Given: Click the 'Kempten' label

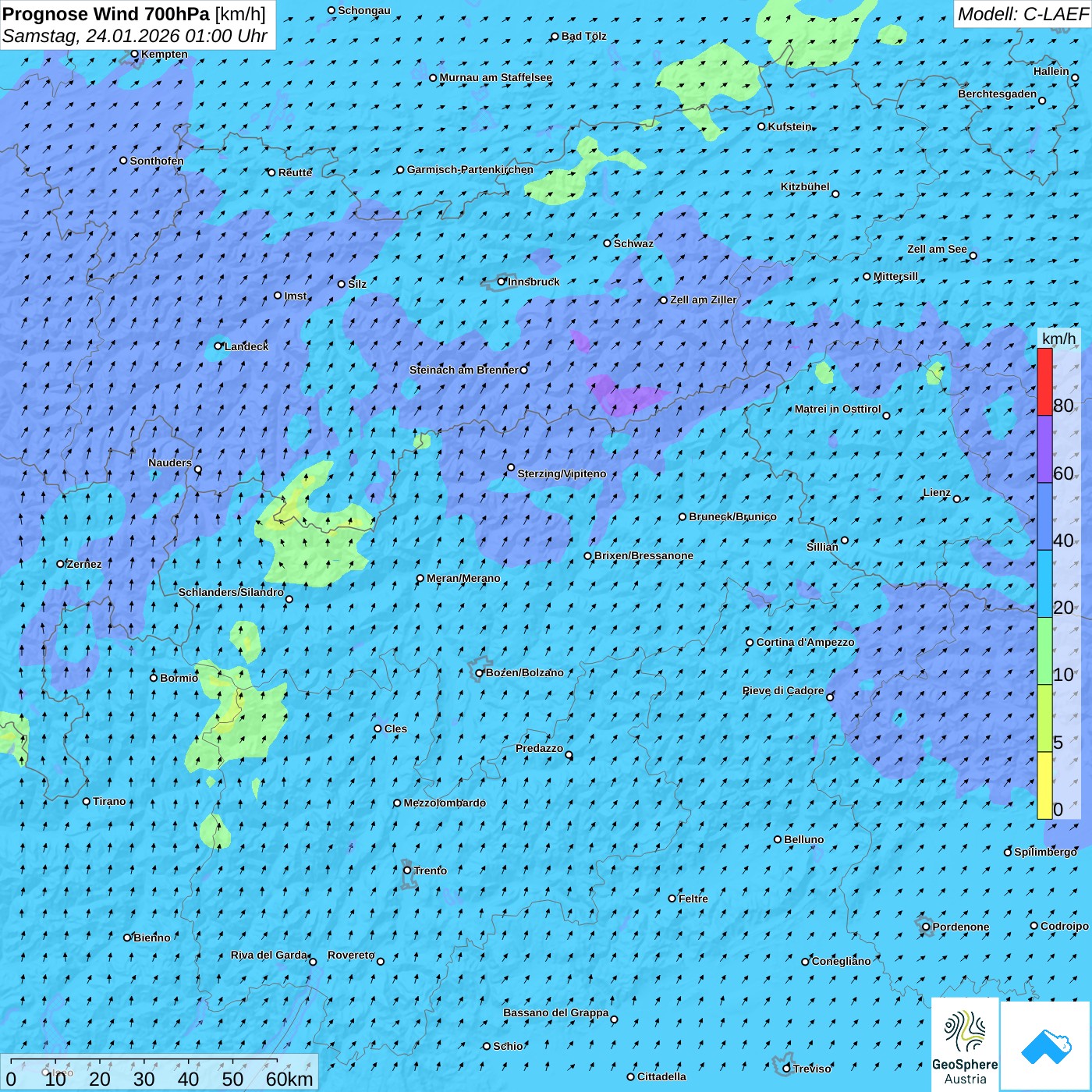Looking at the screenshot, I should [164, 54].
